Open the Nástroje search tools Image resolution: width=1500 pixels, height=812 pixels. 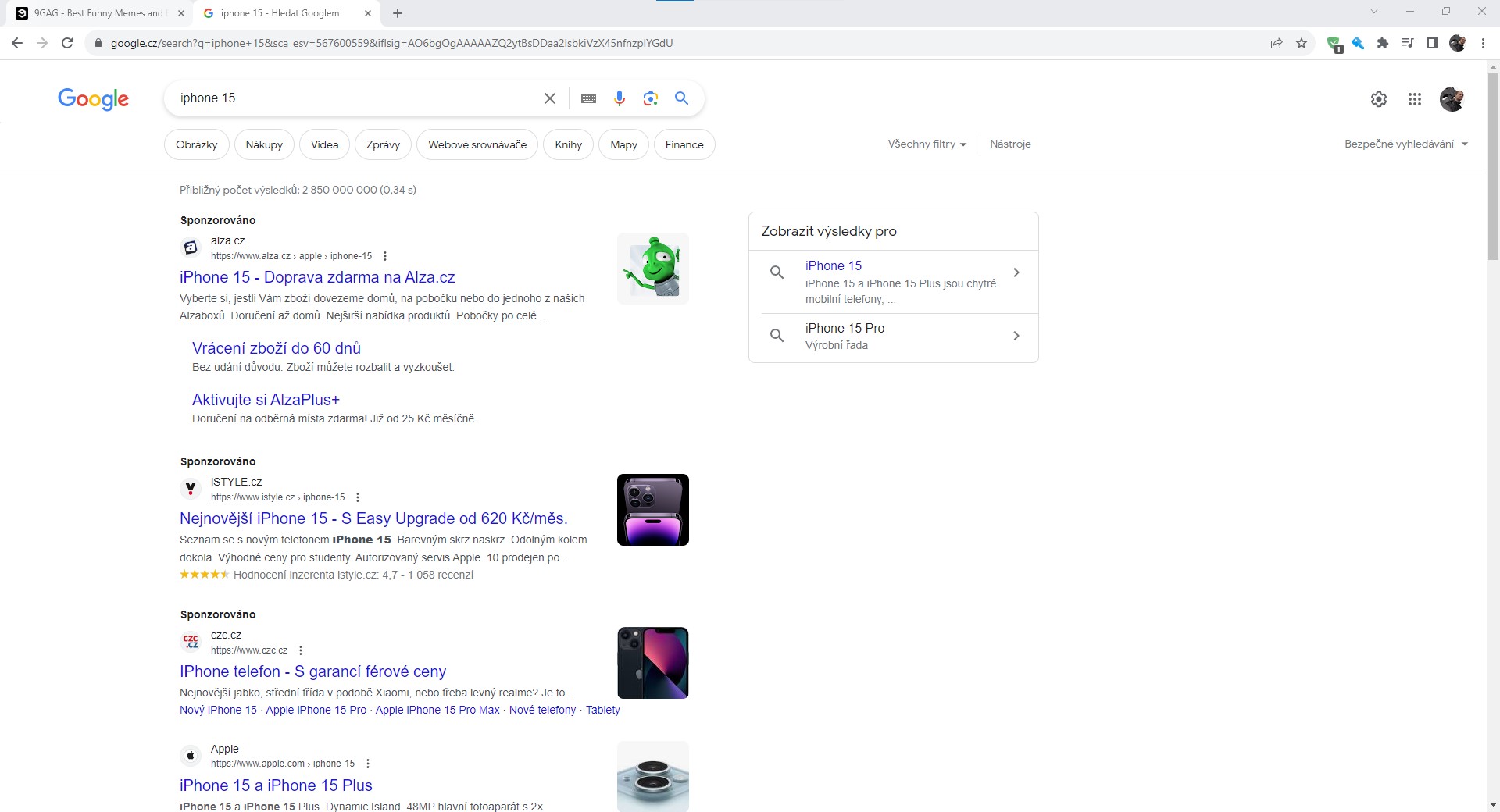coord(1010,144)
